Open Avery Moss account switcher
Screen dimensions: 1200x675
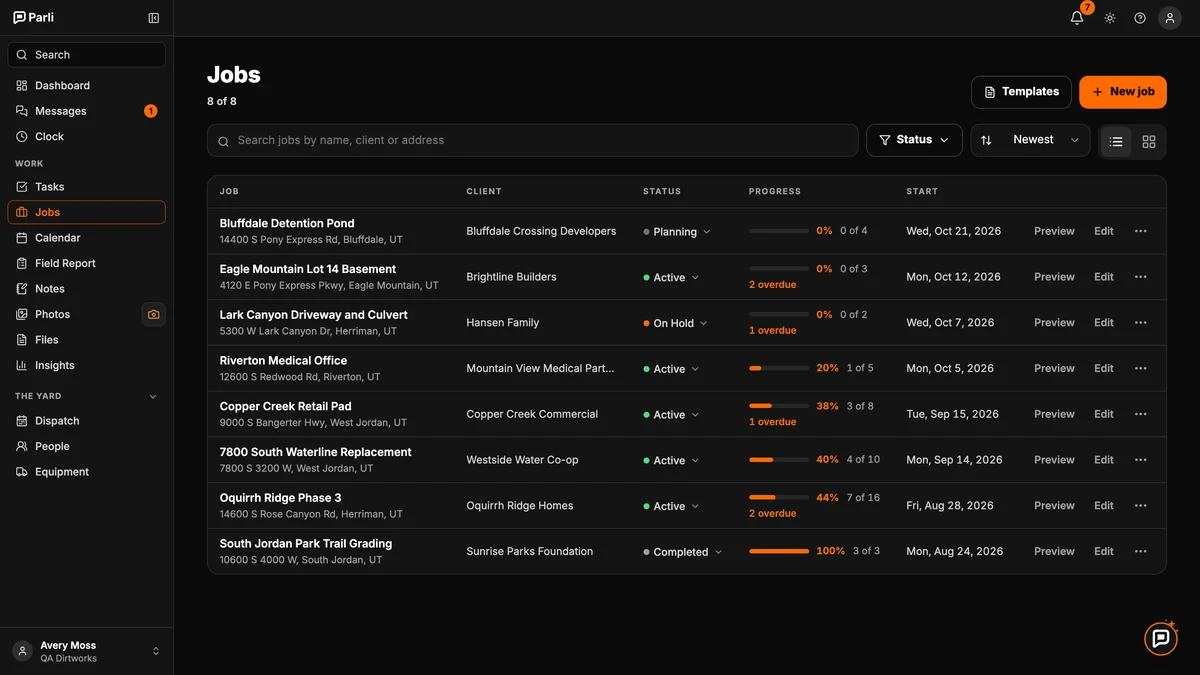(x=86, y=651)
